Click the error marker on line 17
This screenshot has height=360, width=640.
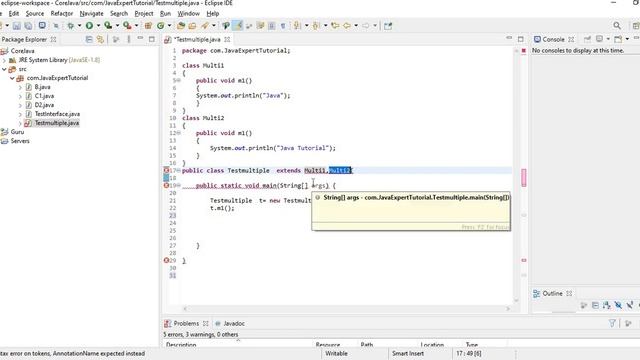[x=166, y=170]
